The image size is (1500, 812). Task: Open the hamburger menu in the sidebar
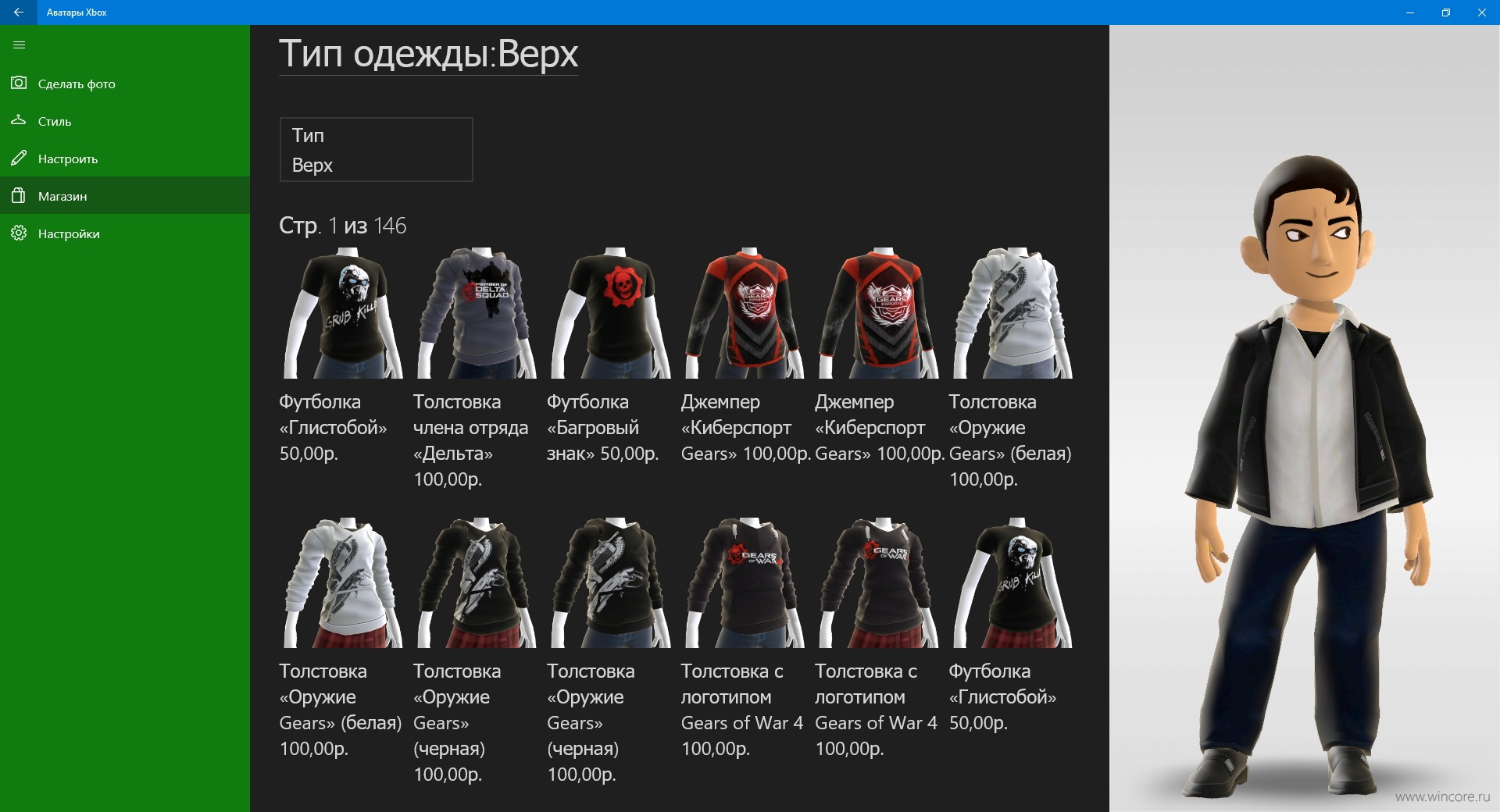20,45
